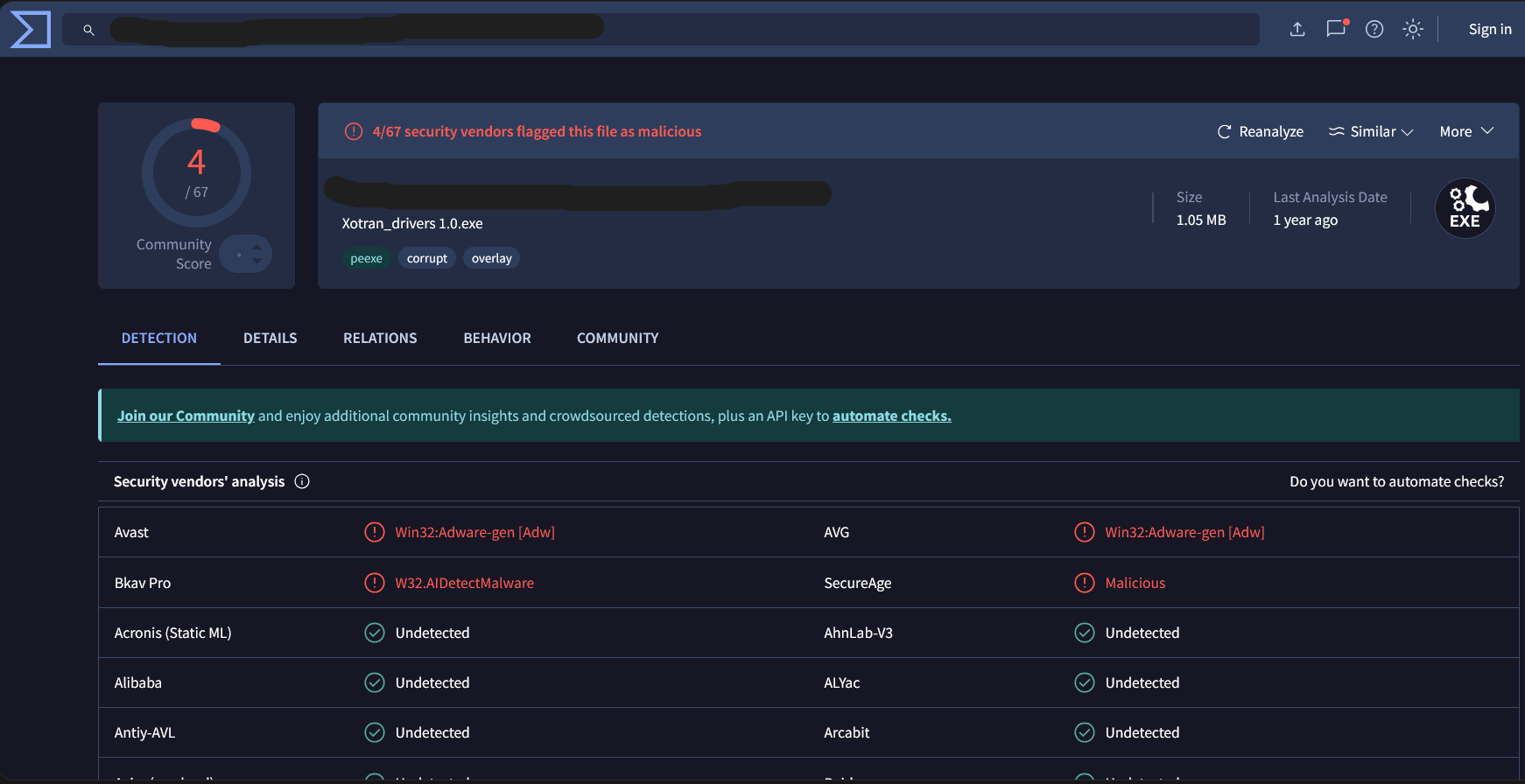The image size is (1525, 784).
Task: Go to the Community tab
Action: pyautogui.click(x=618, y=338)
